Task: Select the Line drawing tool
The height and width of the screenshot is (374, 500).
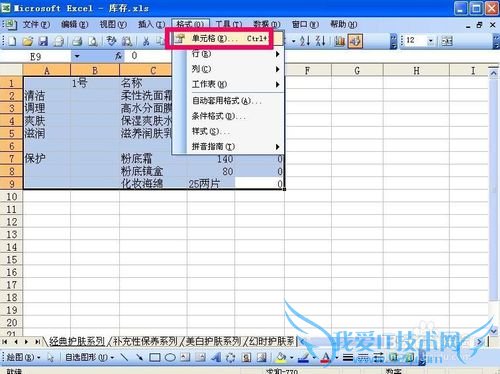Action: [124, 358]
